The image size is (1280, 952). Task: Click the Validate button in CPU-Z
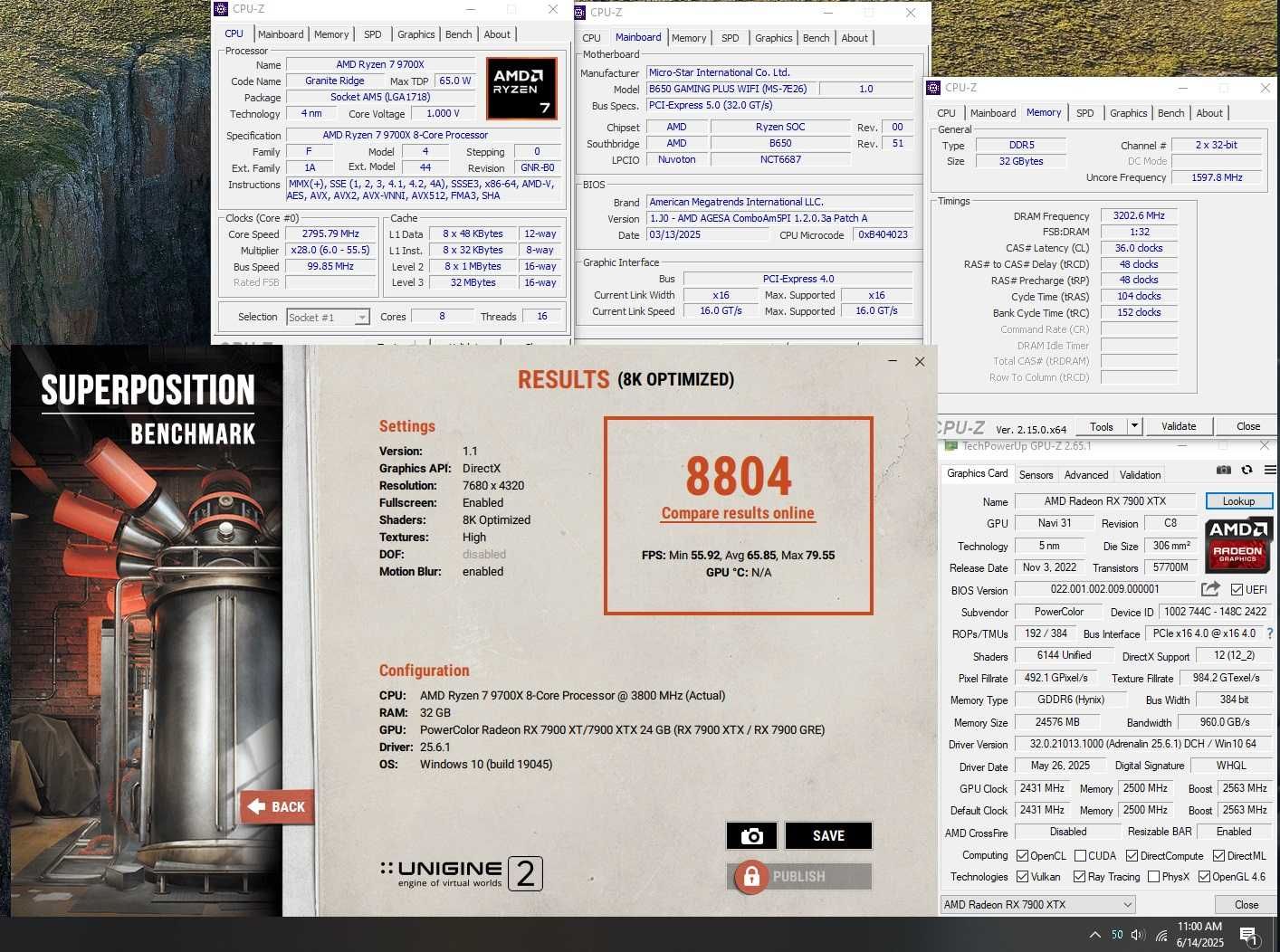1179,426
